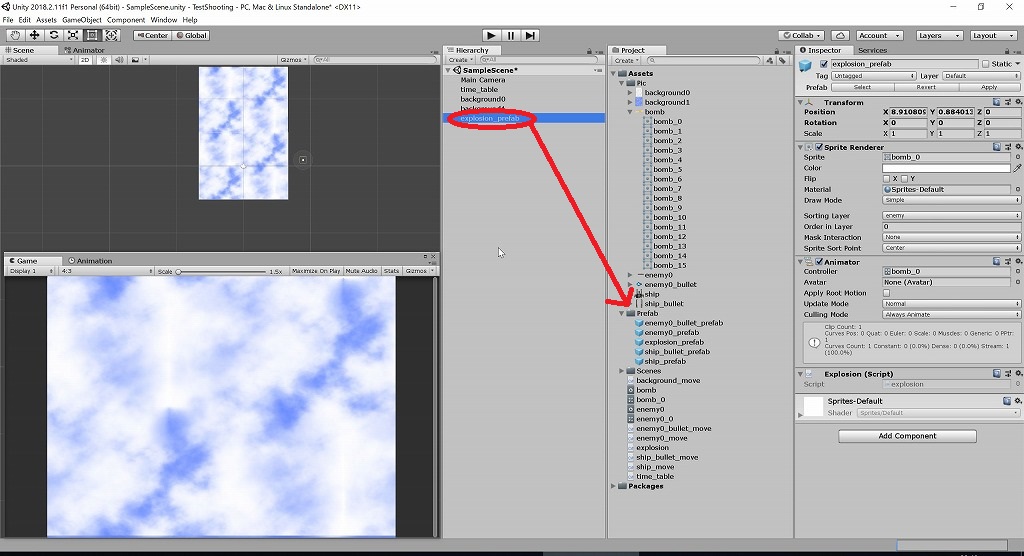The width and height of the screenshot is (1024, 556).
Task: Enable Flip Y checkbox
Action: [x=904, y=178]
